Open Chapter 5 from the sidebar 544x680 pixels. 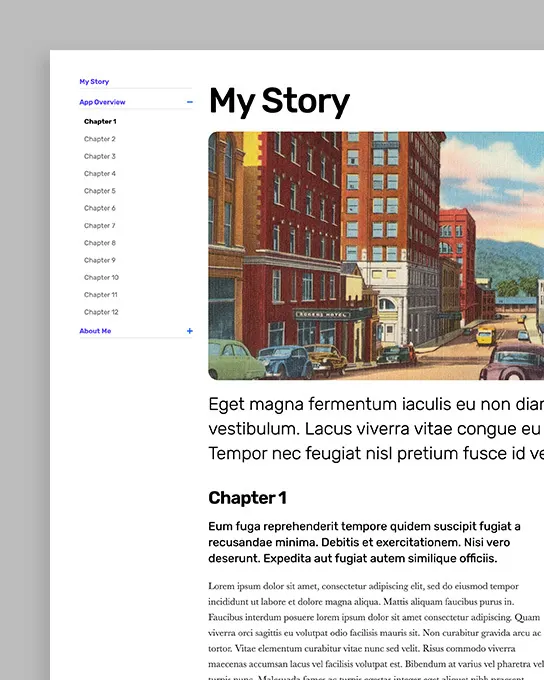point(100,191)
